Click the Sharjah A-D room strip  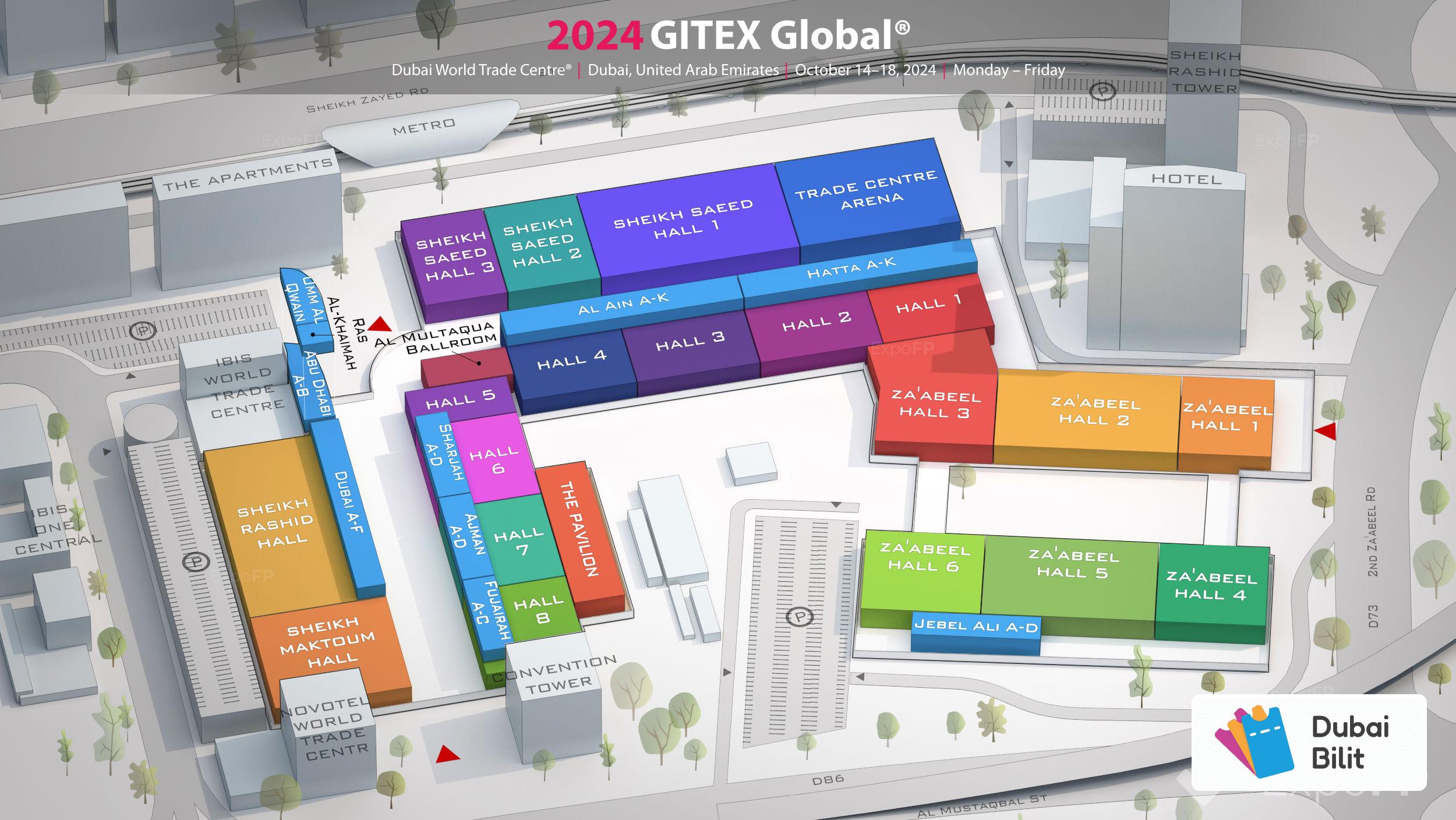444,454
